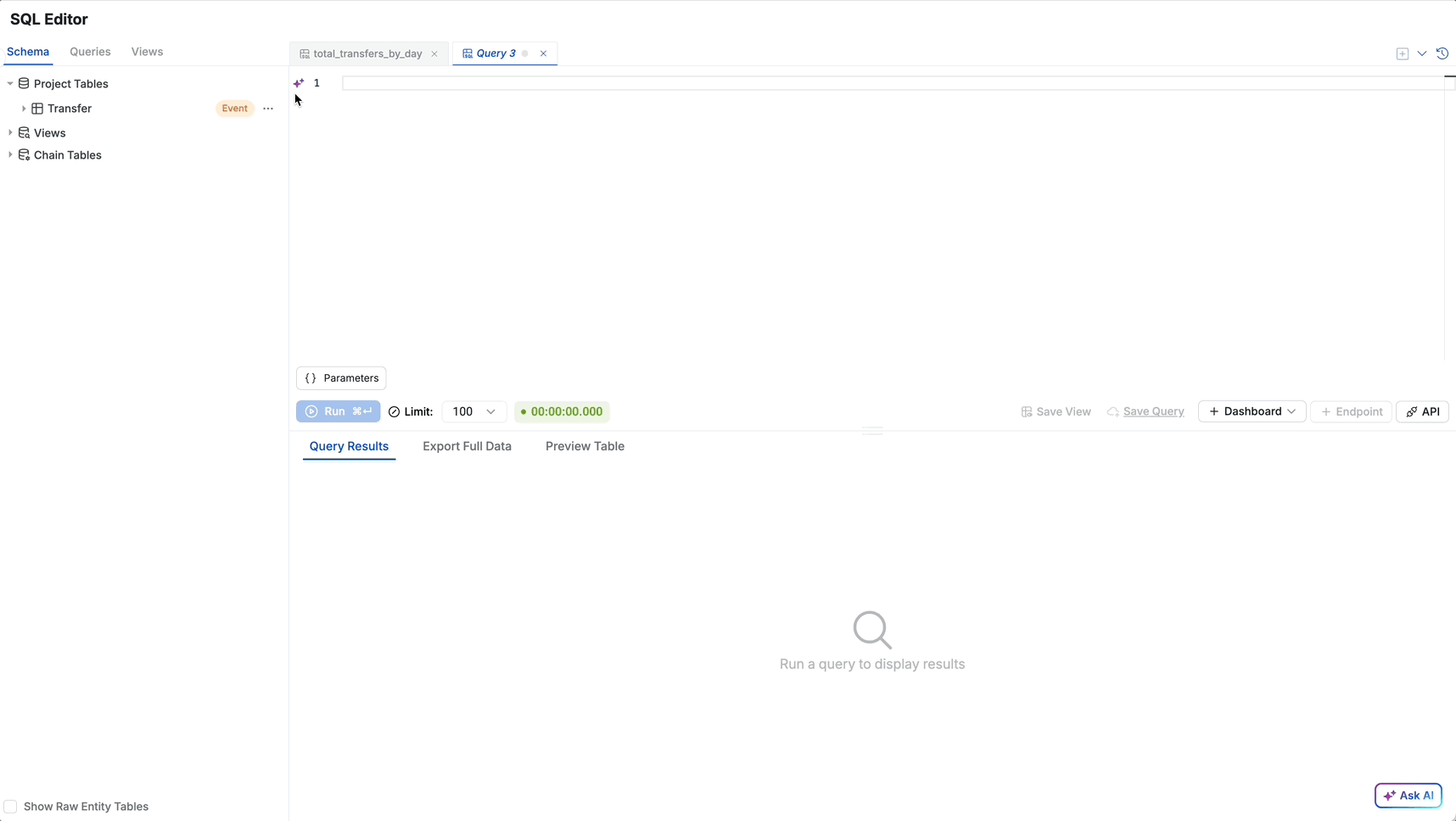
Task: Add new query tab plus icon
Action: pyautogui.click(x=1403, y=53)
